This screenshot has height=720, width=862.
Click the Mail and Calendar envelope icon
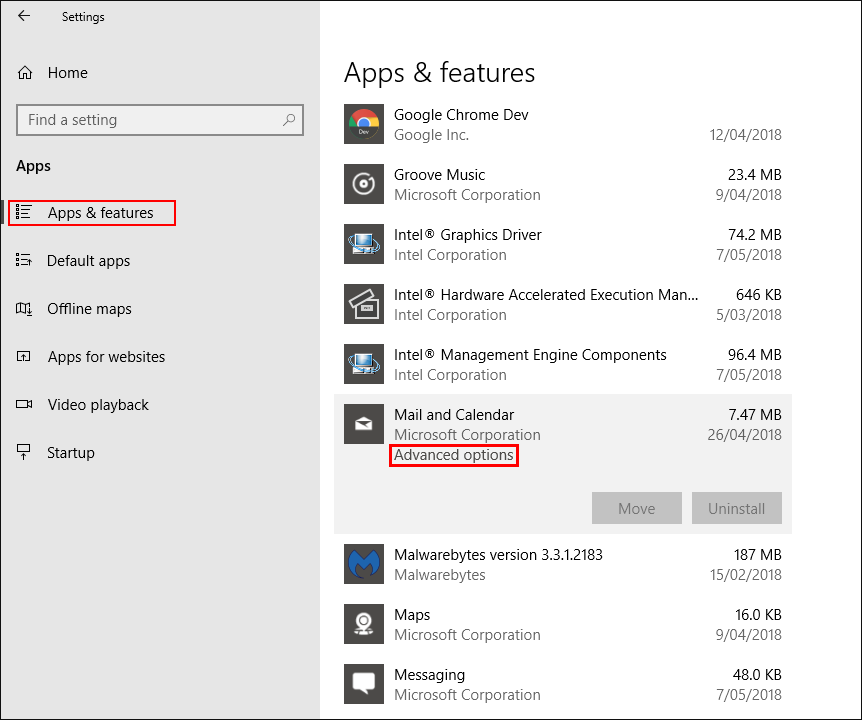pos(364,424)
